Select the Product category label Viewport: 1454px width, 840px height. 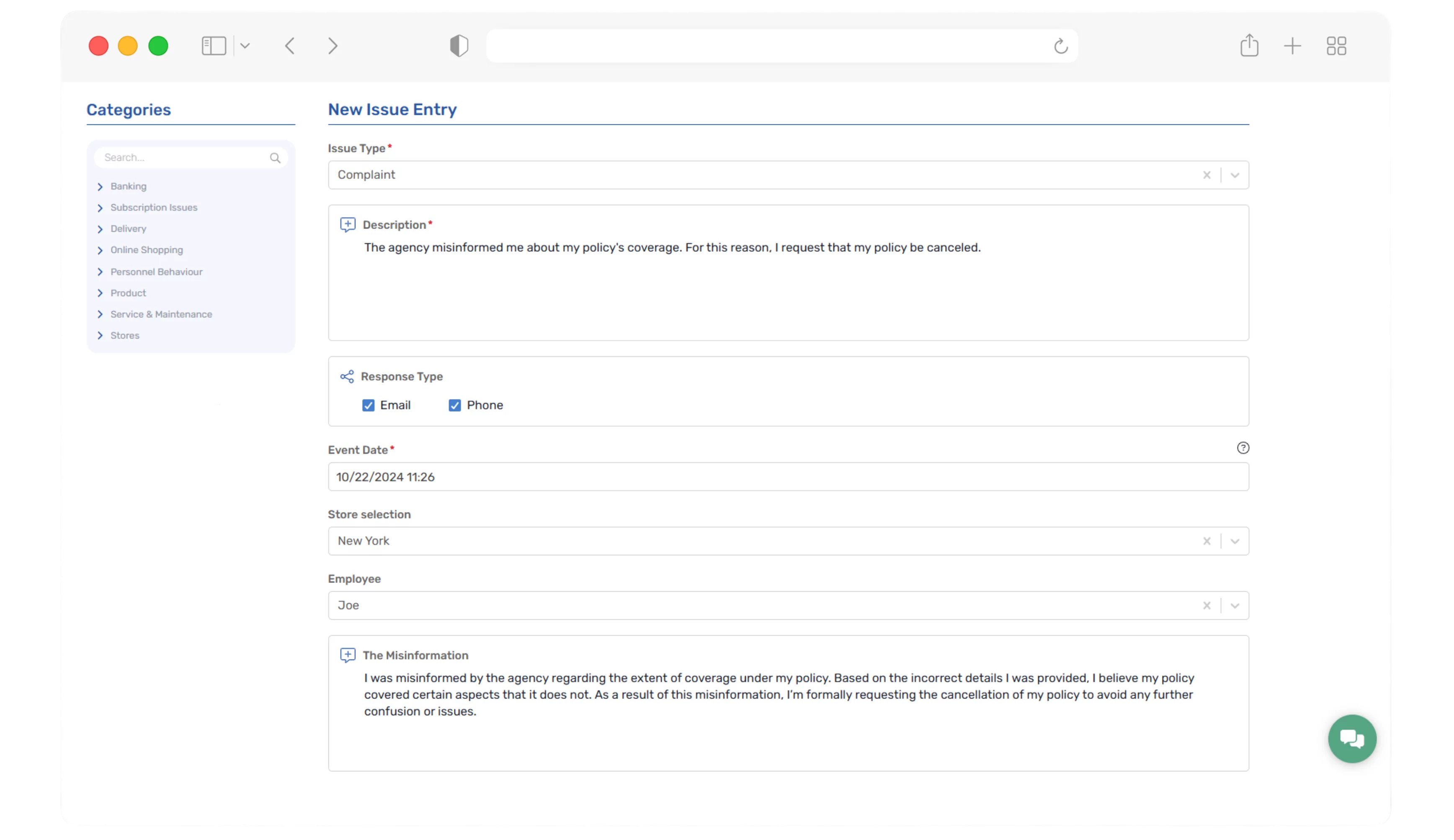pyautogui.click(x=128, y=293)
